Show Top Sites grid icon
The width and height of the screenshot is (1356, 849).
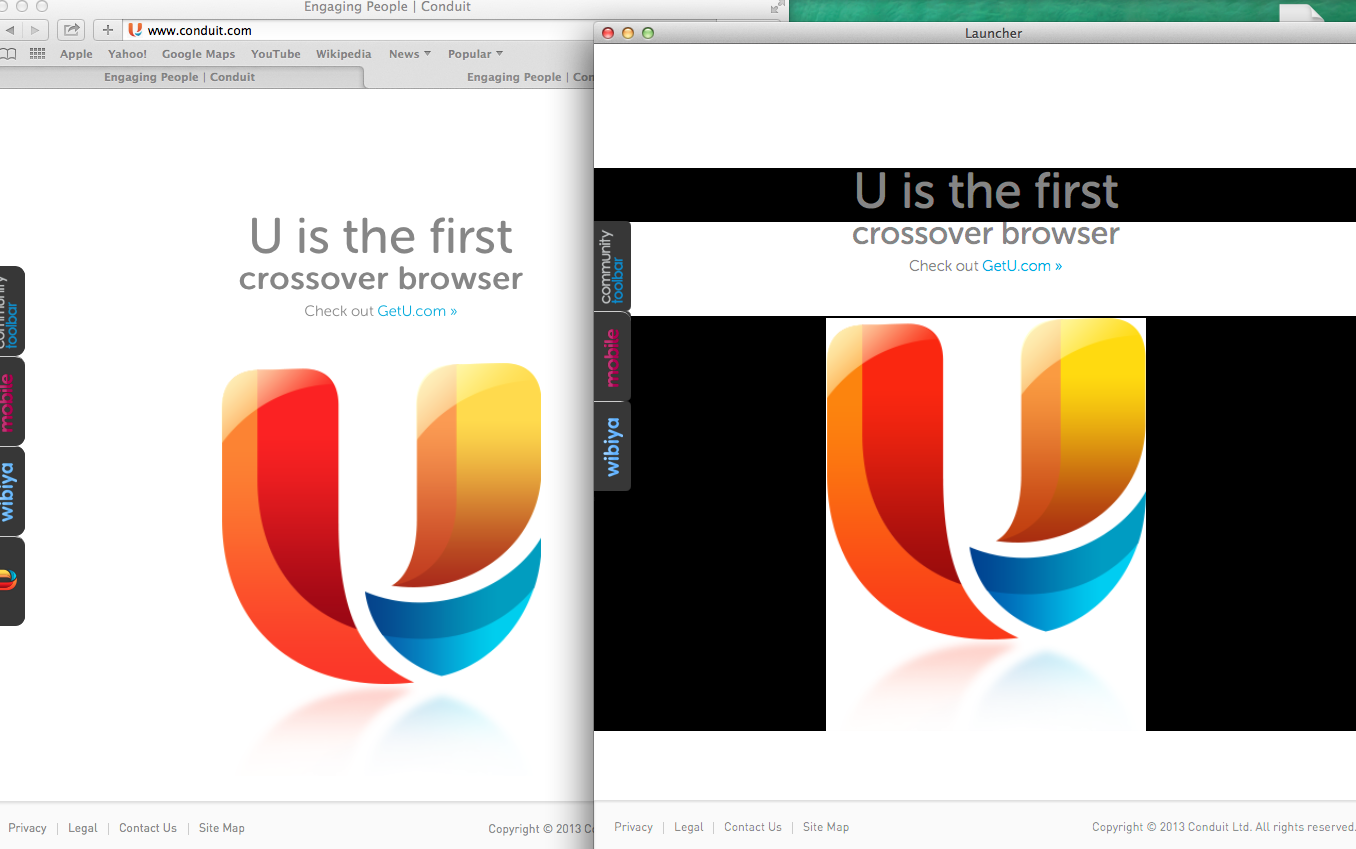(x=38, y=54)
